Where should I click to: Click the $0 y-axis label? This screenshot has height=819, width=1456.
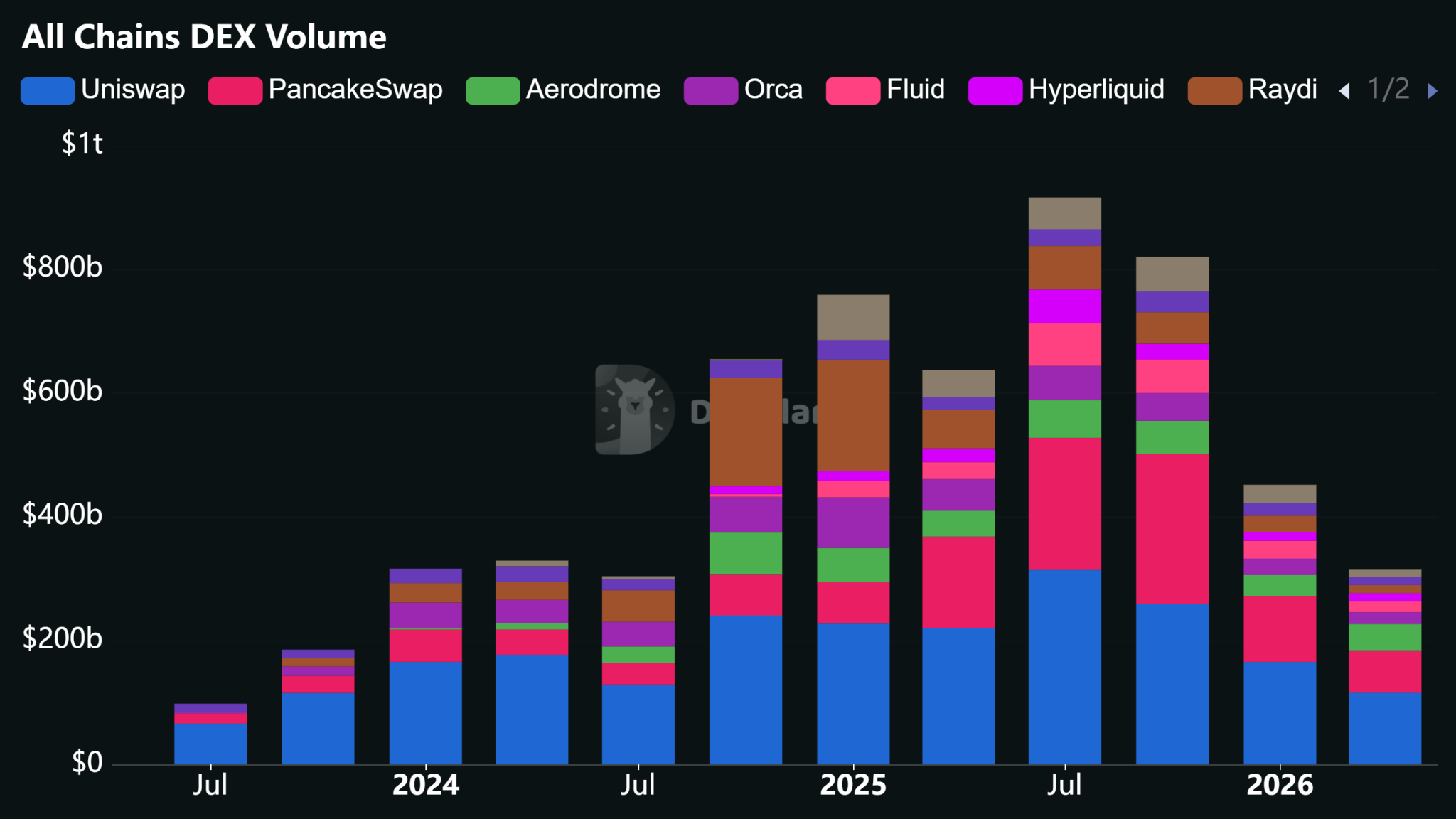click(x=87, y=762)
